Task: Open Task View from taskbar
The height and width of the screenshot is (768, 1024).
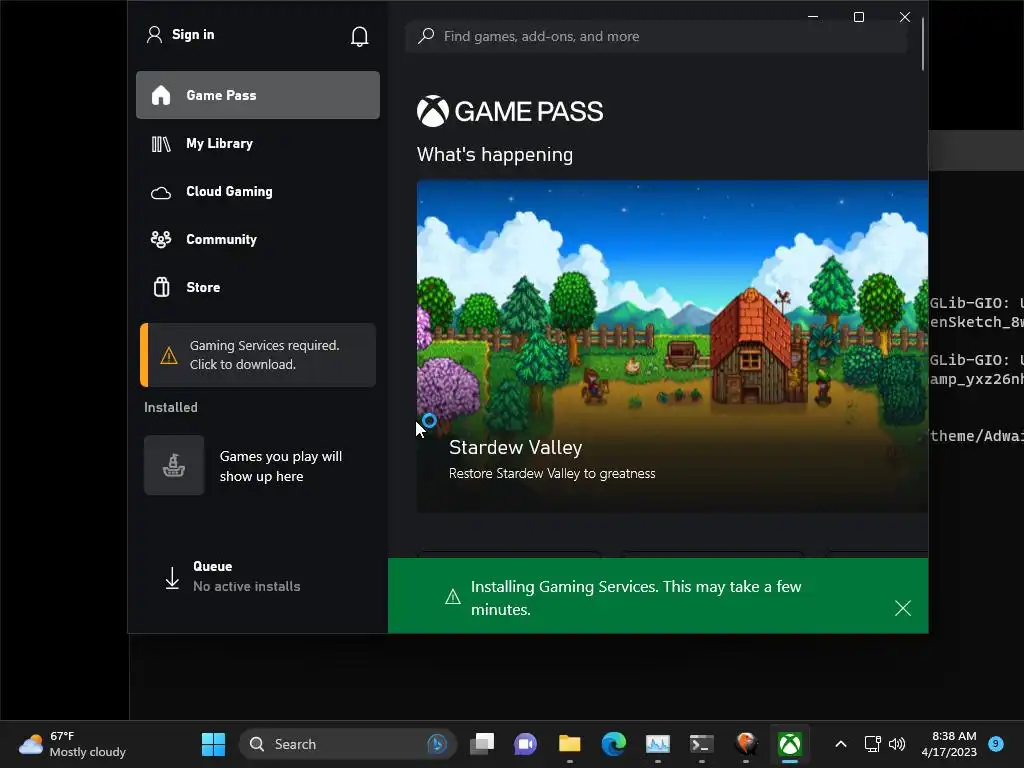Action: (482, 744)
